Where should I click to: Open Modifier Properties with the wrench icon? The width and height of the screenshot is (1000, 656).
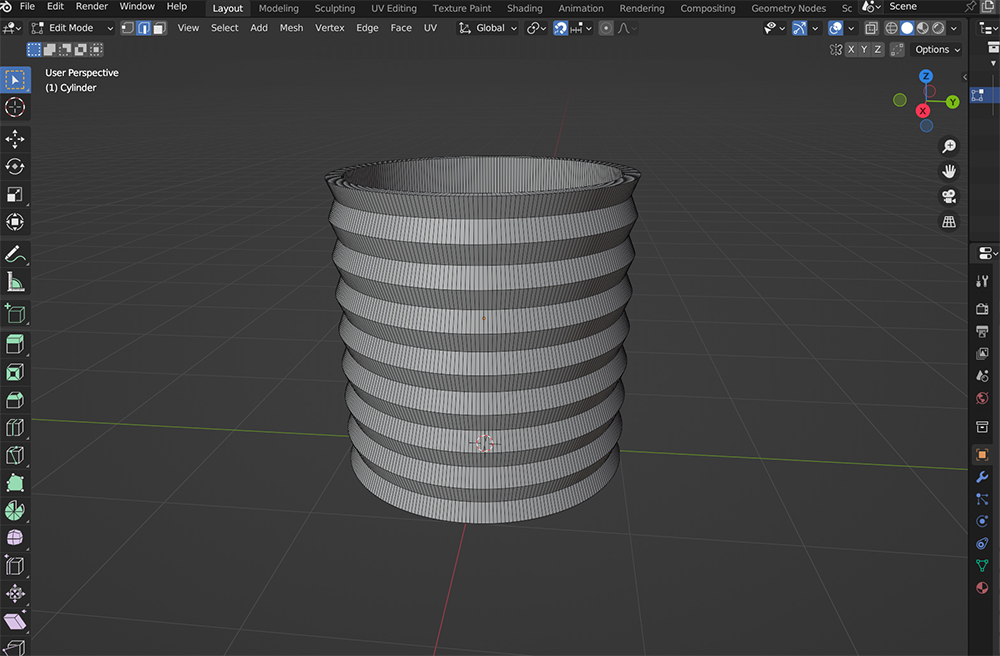pyautogui.click(x=983, y=477)
